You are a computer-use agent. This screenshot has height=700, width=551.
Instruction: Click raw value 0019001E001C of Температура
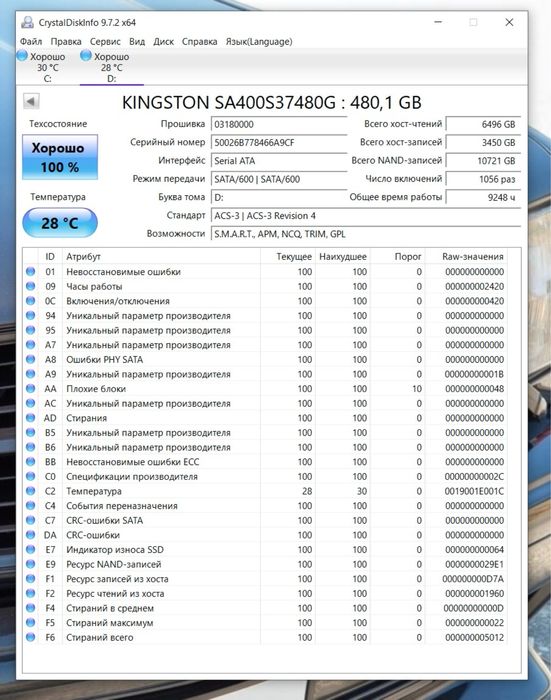click(474, 491)
